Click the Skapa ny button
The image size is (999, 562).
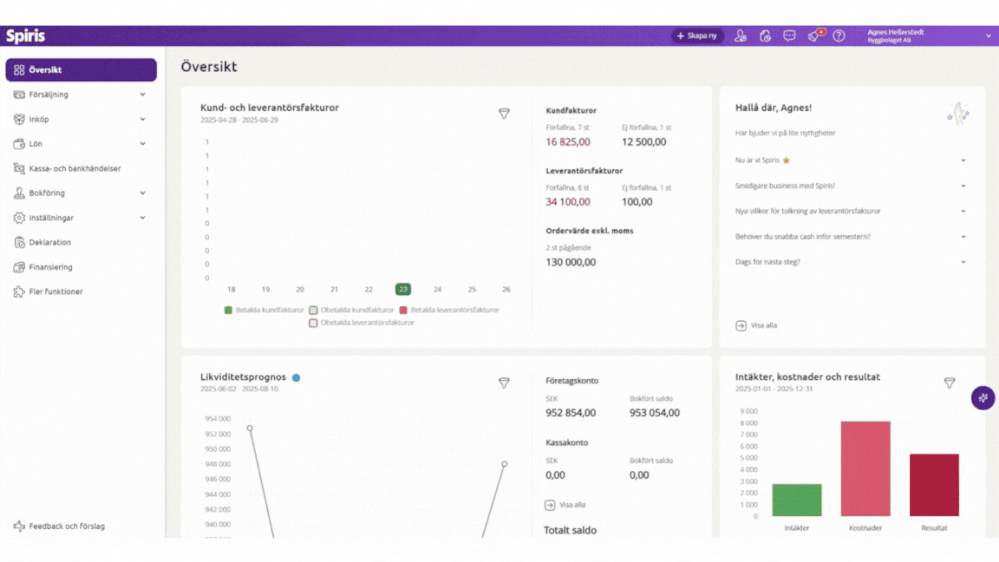click(x=697, y=36)
